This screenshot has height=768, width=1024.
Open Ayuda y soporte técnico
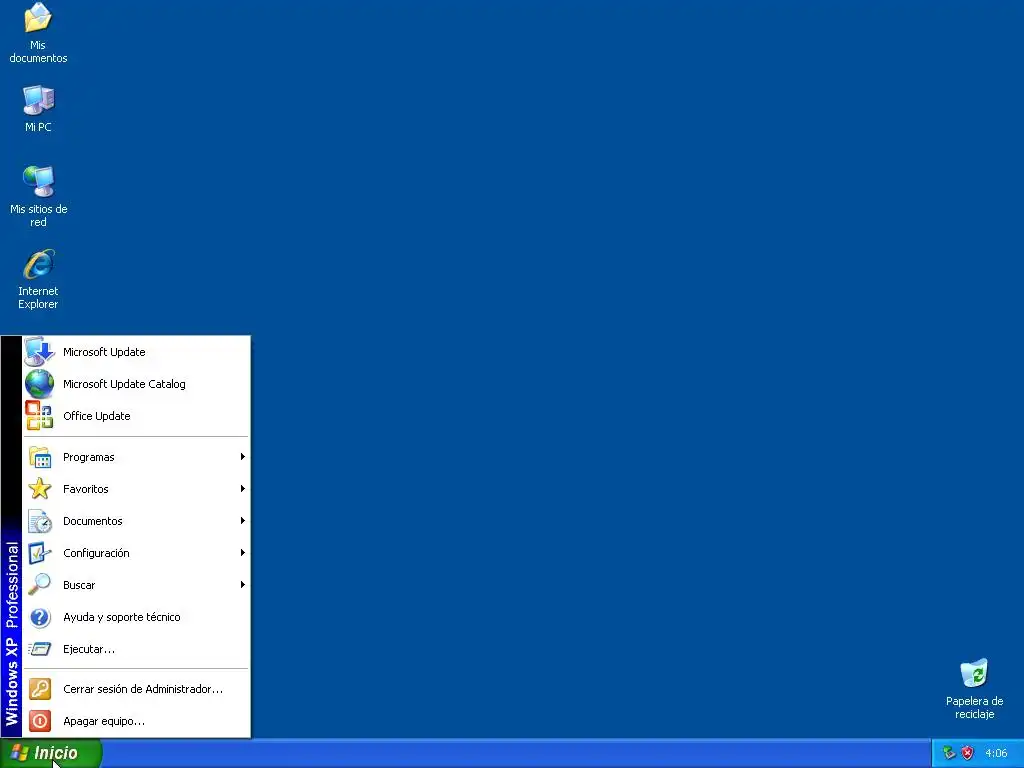click(x=136, y=616)
